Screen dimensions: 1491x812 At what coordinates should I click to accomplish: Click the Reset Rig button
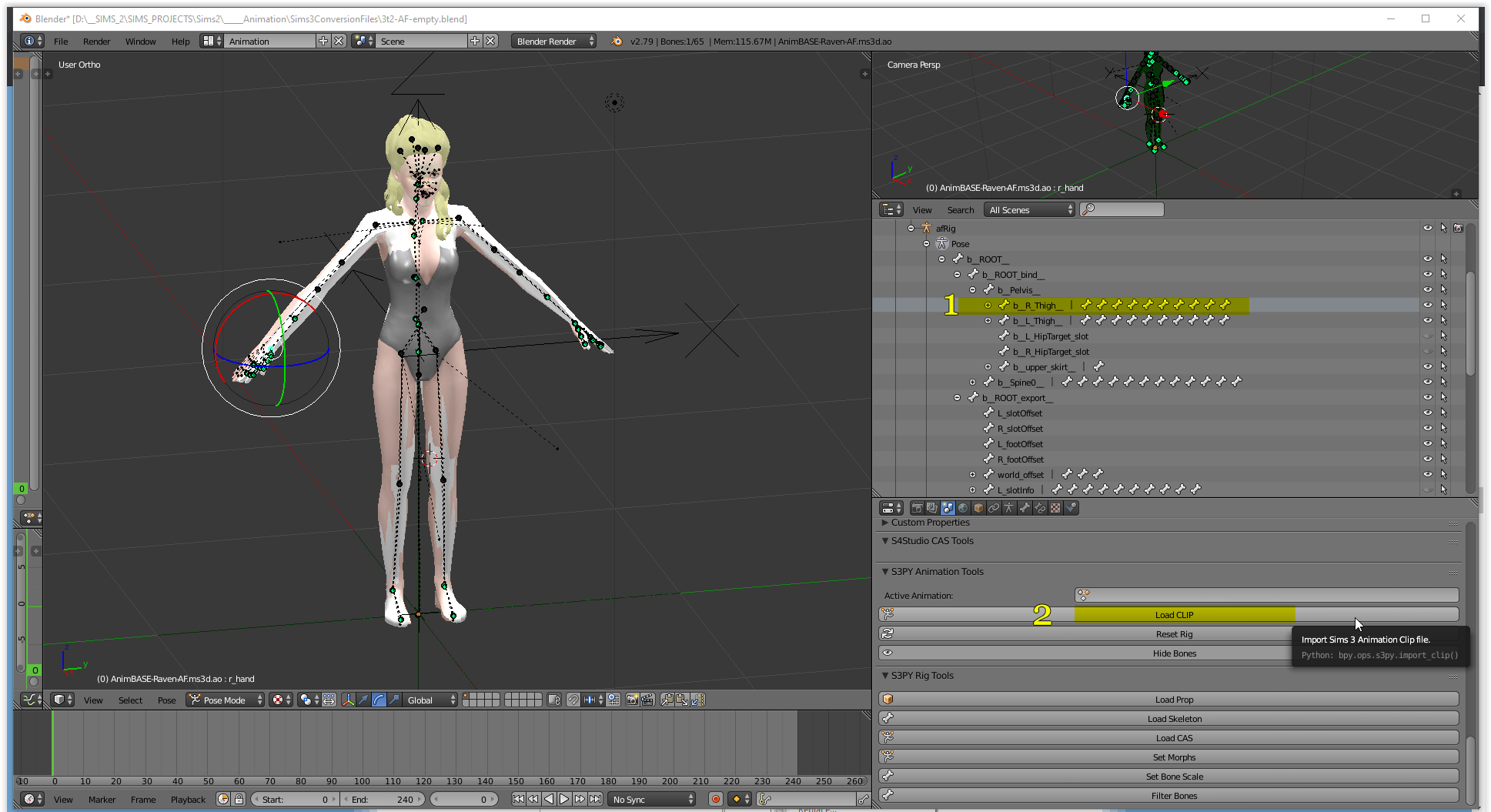click(1173, 634)
